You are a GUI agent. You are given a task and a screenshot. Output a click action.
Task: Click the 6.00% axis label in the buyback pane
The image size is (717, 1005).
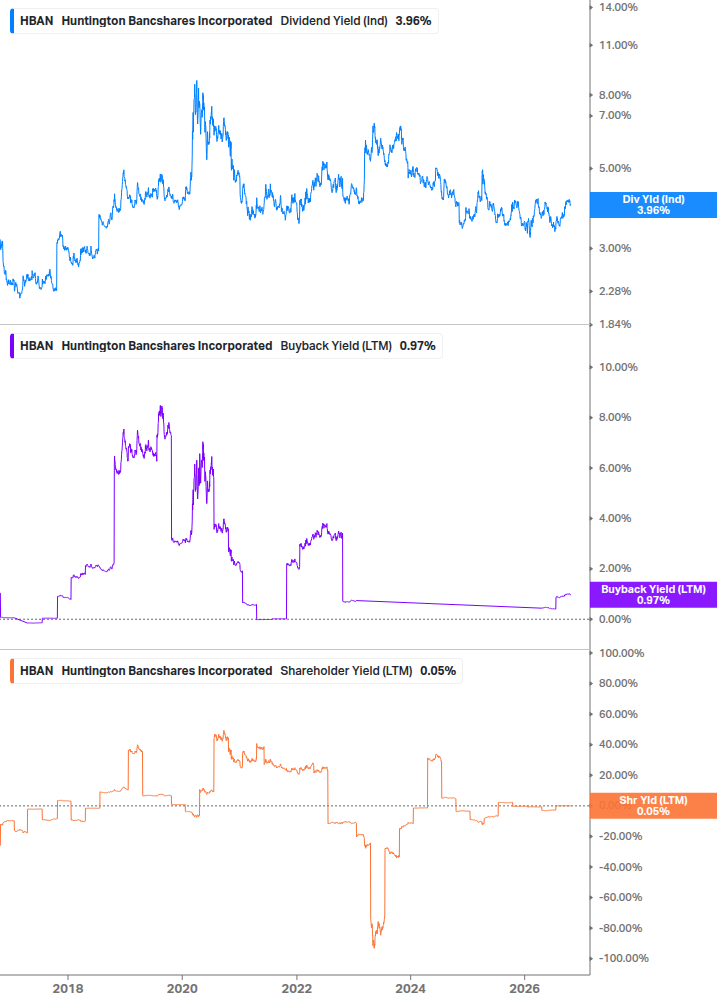615,469
